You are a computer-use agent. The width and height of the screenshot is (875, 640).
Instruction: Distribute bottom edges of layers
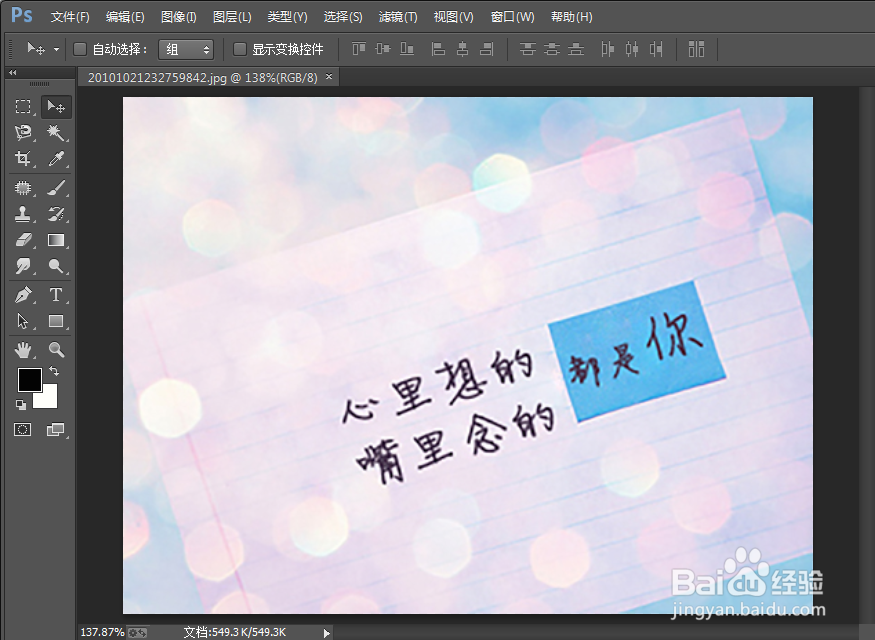tap(576, 49)
